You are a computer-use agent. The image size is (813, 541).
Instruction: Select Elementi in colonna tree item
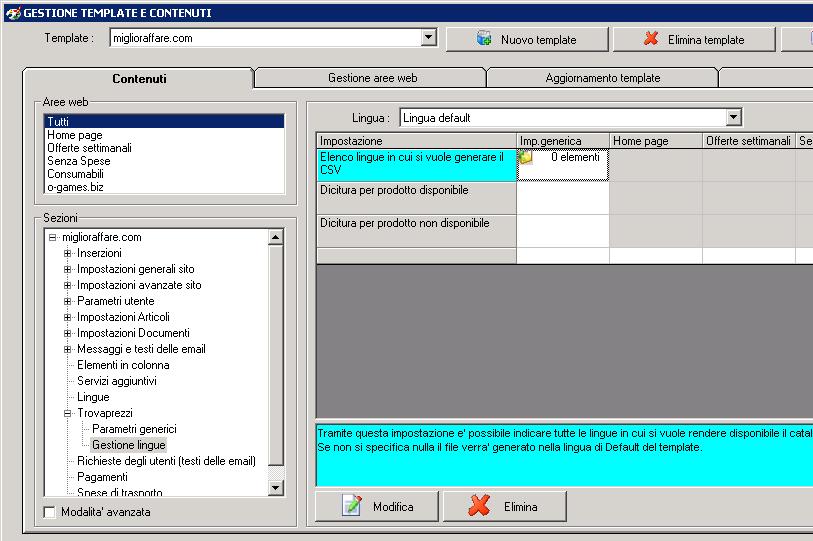pyautogui.click(x=123, y=365)
